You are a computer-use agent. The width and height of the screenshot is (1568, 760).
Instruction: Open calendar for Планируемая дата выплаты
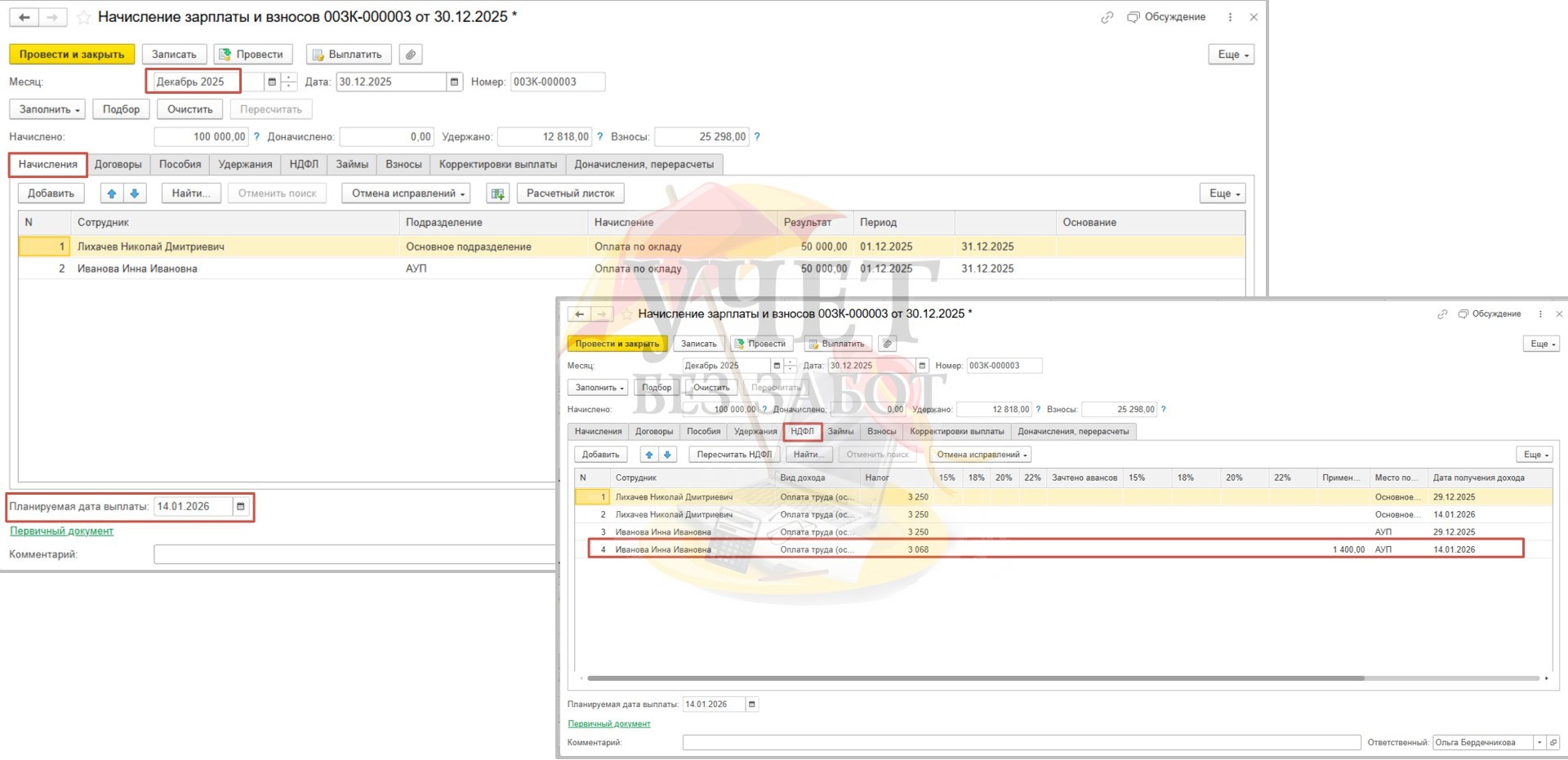click(241, 507)
